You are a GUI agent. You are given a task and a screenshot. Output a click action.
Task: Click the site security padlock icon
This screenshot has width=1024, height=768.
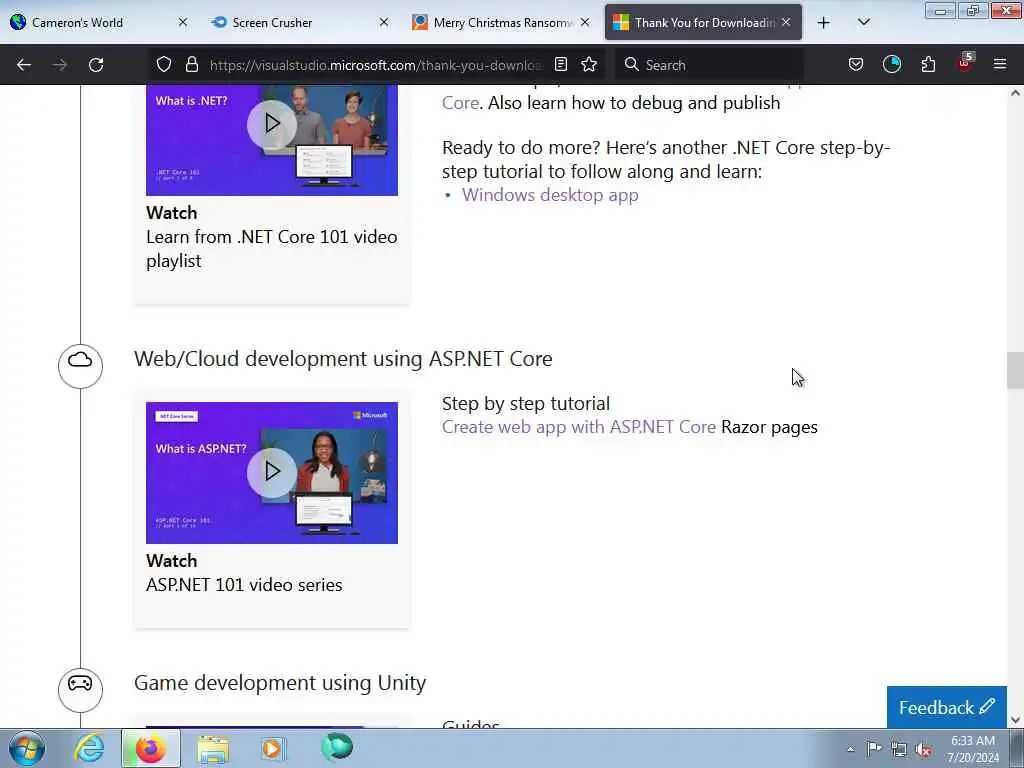coord(191,65)
